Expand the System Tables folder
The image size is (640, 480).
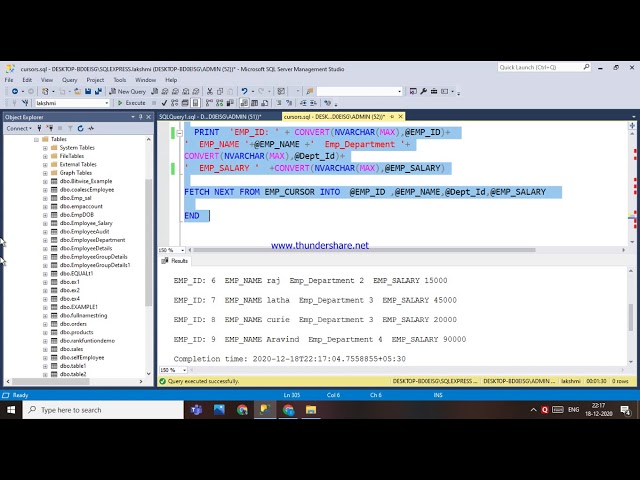tap(45, 148)
